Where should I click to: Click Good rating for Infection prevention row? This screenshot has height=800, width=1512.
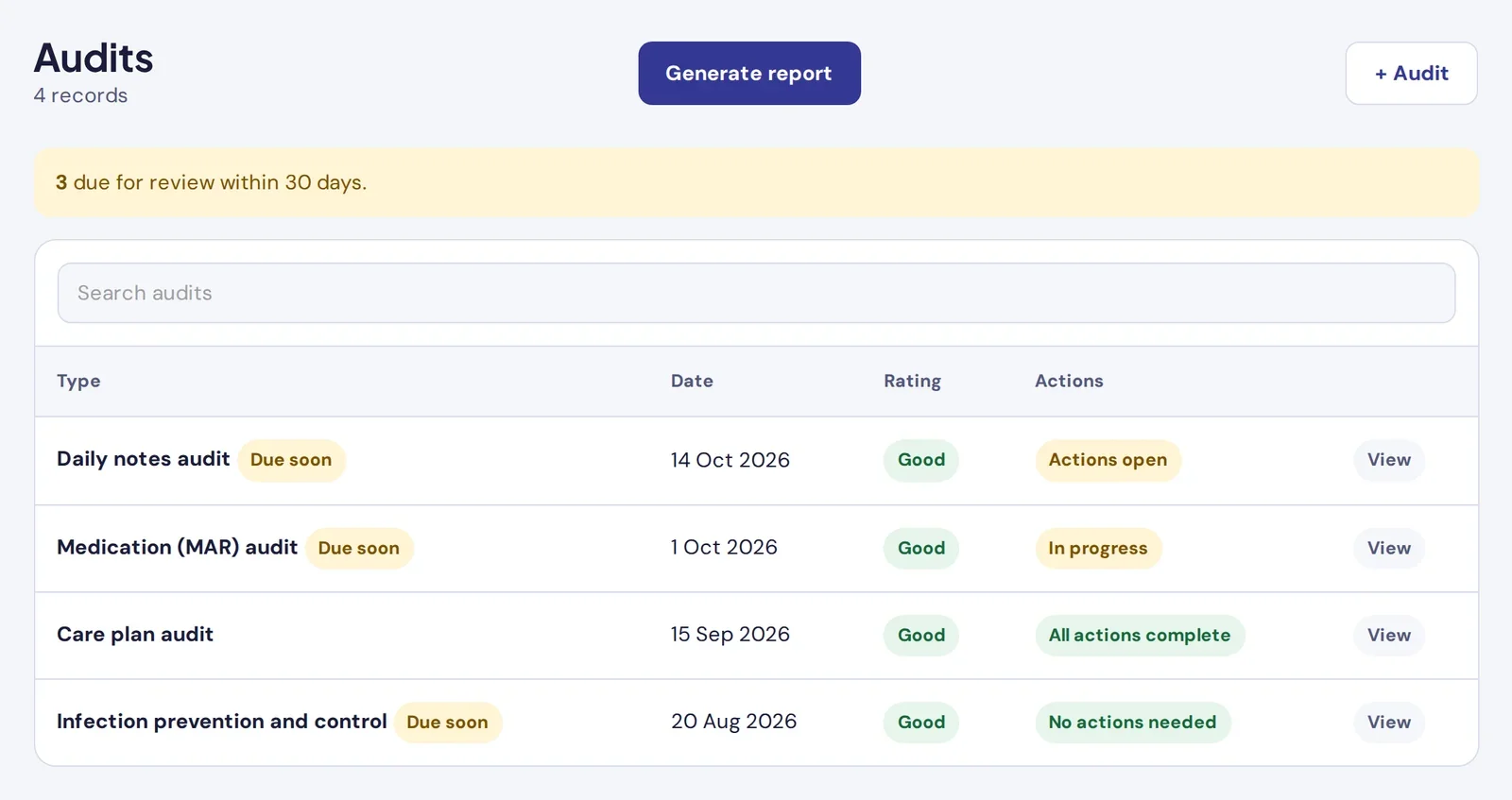pos(921,723)
